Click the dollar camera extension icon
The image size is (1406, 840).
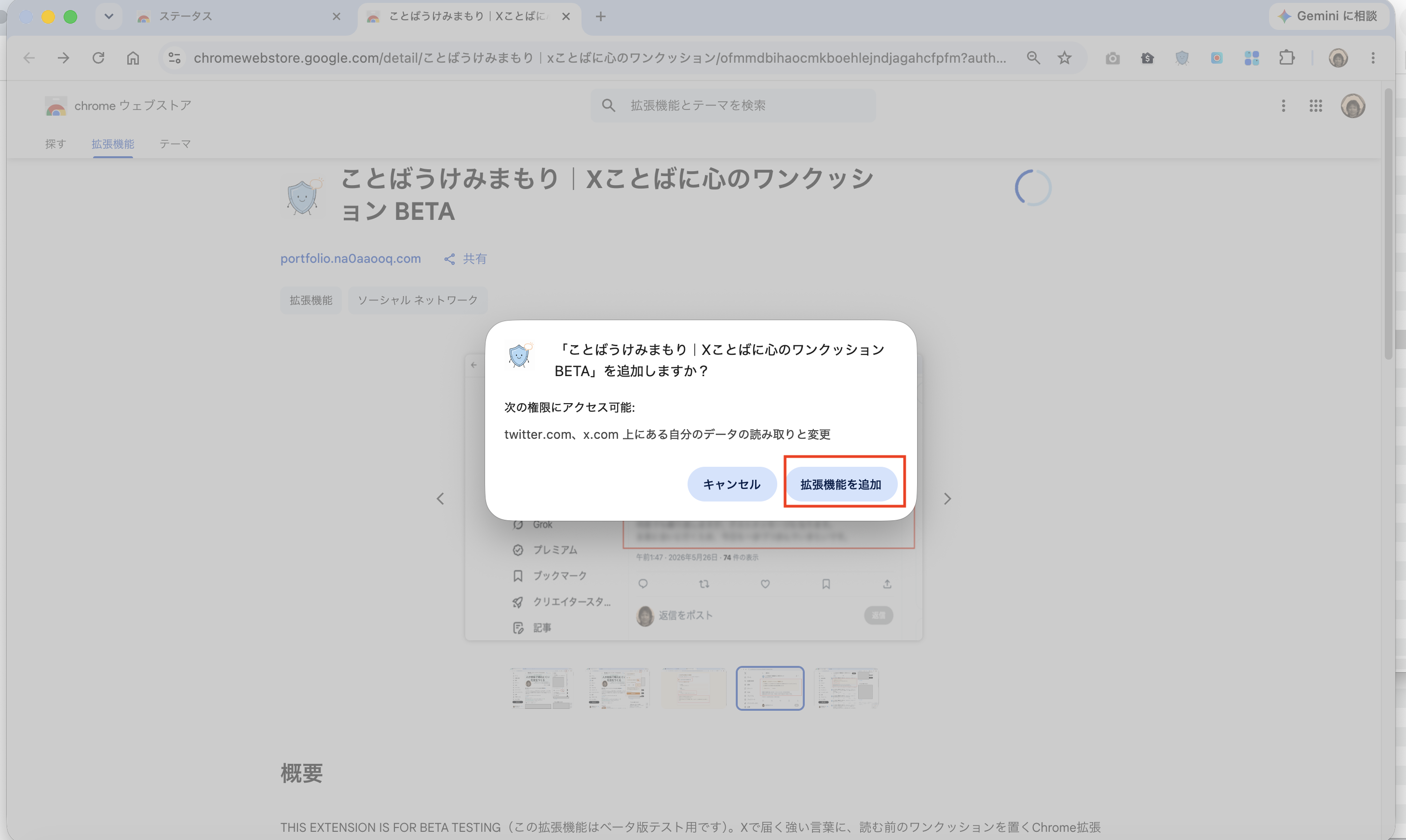tap(1148, 58)
